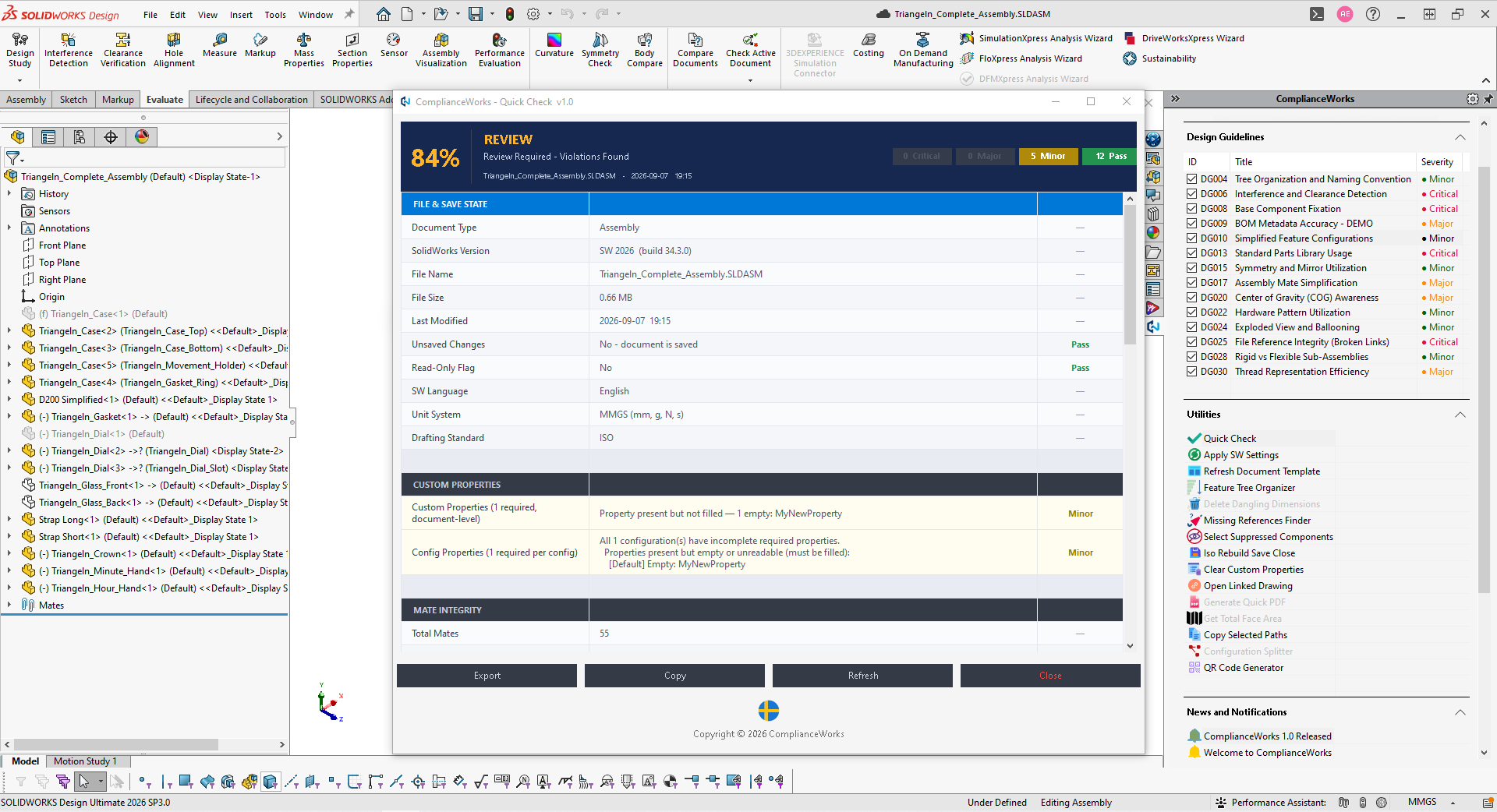Uncheck the DG008 Base Component Fixation checkbox
Image resolution: width=1497 pixels, height=812 pixels.
1192,209
